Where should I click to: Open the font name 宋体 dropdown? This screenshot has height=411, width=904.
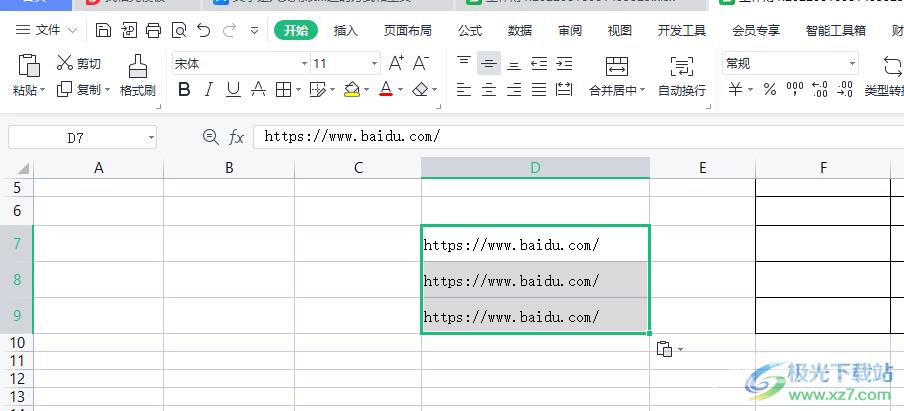[x=304, y=63]
